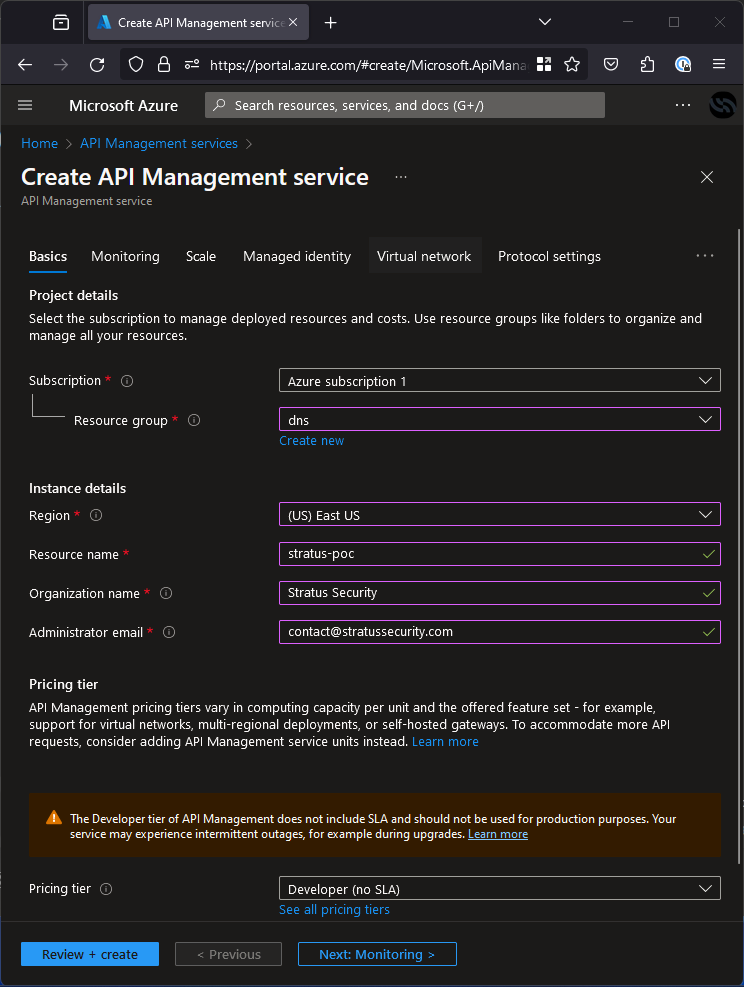This screenshot has height=987, width=744.
Task: Click info icon next to Region
Action: (x=96, y=515)
